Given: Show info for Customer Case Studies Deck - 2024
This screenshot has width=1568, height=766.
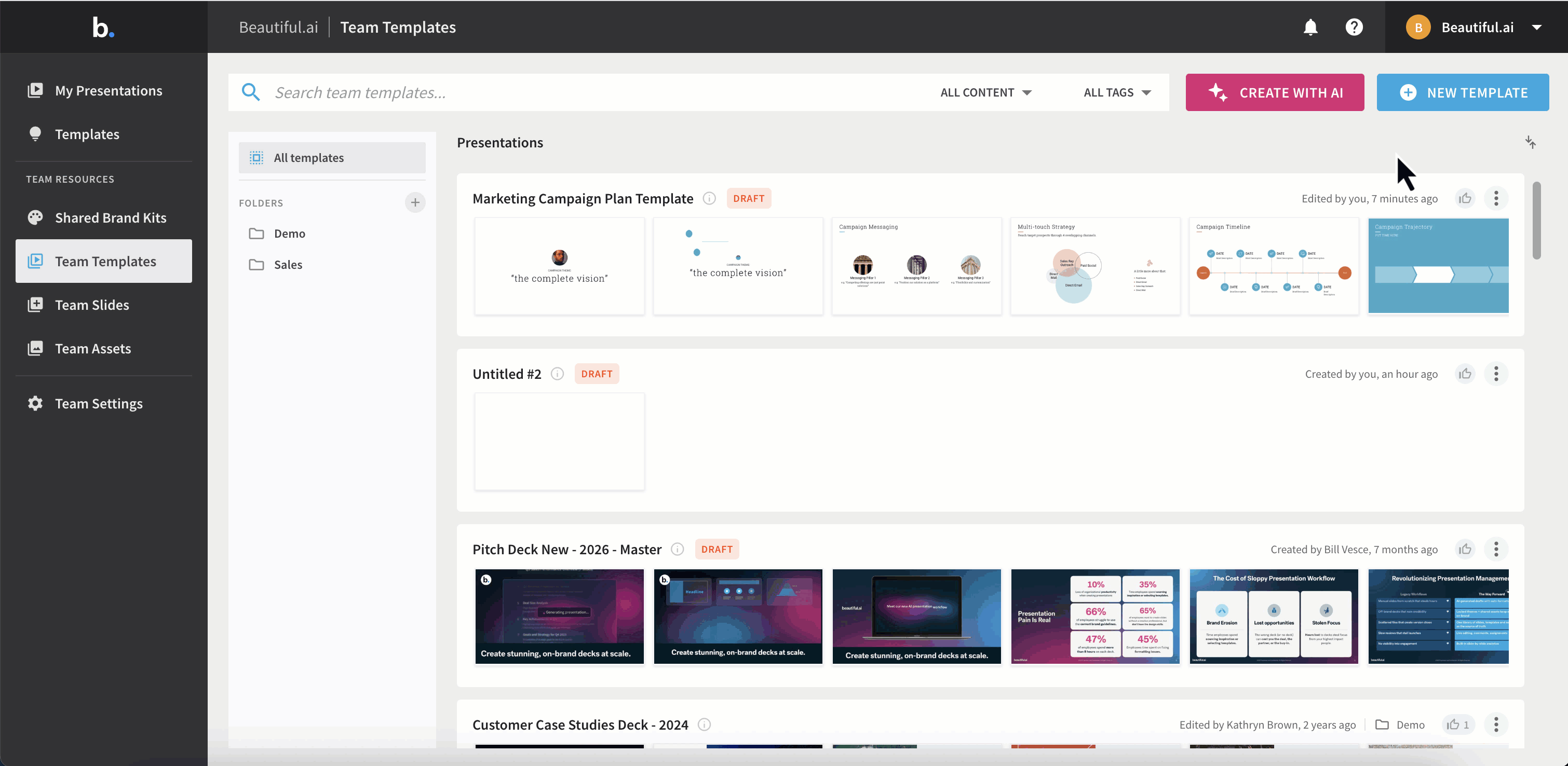Looking at the screenshot, I should (704, 724).
